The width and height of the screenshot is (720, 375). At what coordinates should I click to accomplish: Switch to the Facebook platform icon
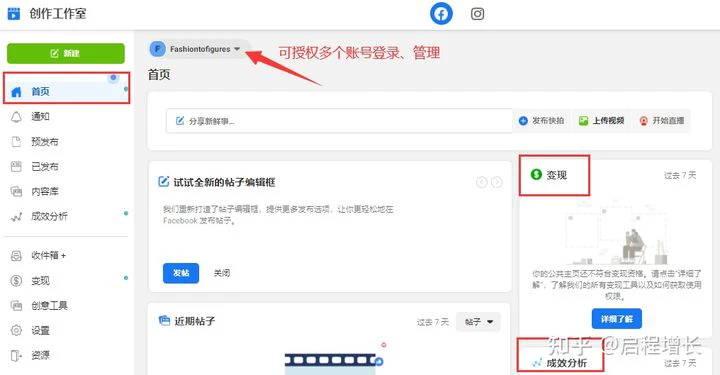tap(441, 14)
